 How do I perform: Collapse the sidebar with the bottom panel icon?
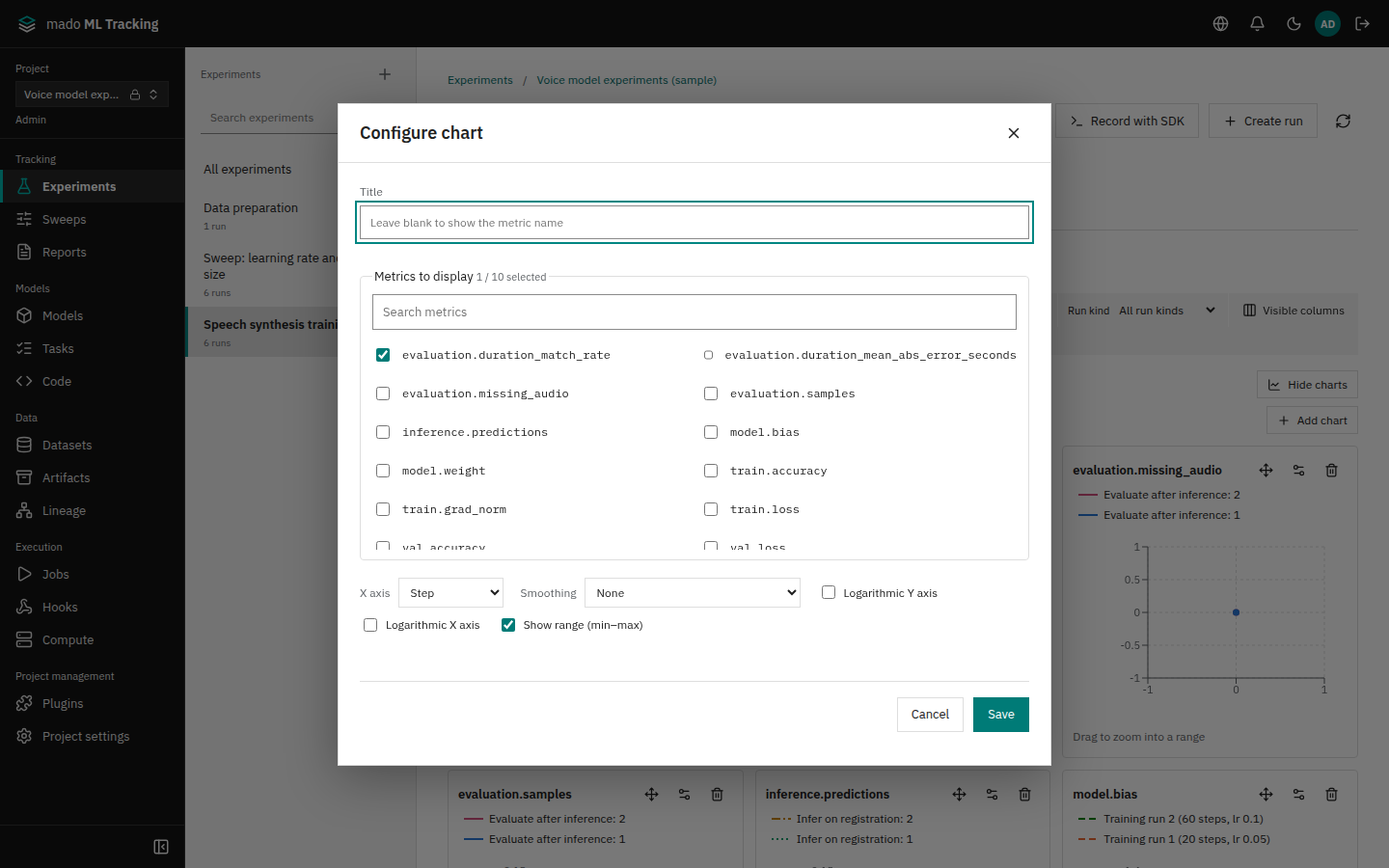pyautogui.click(x=161, y=847)
